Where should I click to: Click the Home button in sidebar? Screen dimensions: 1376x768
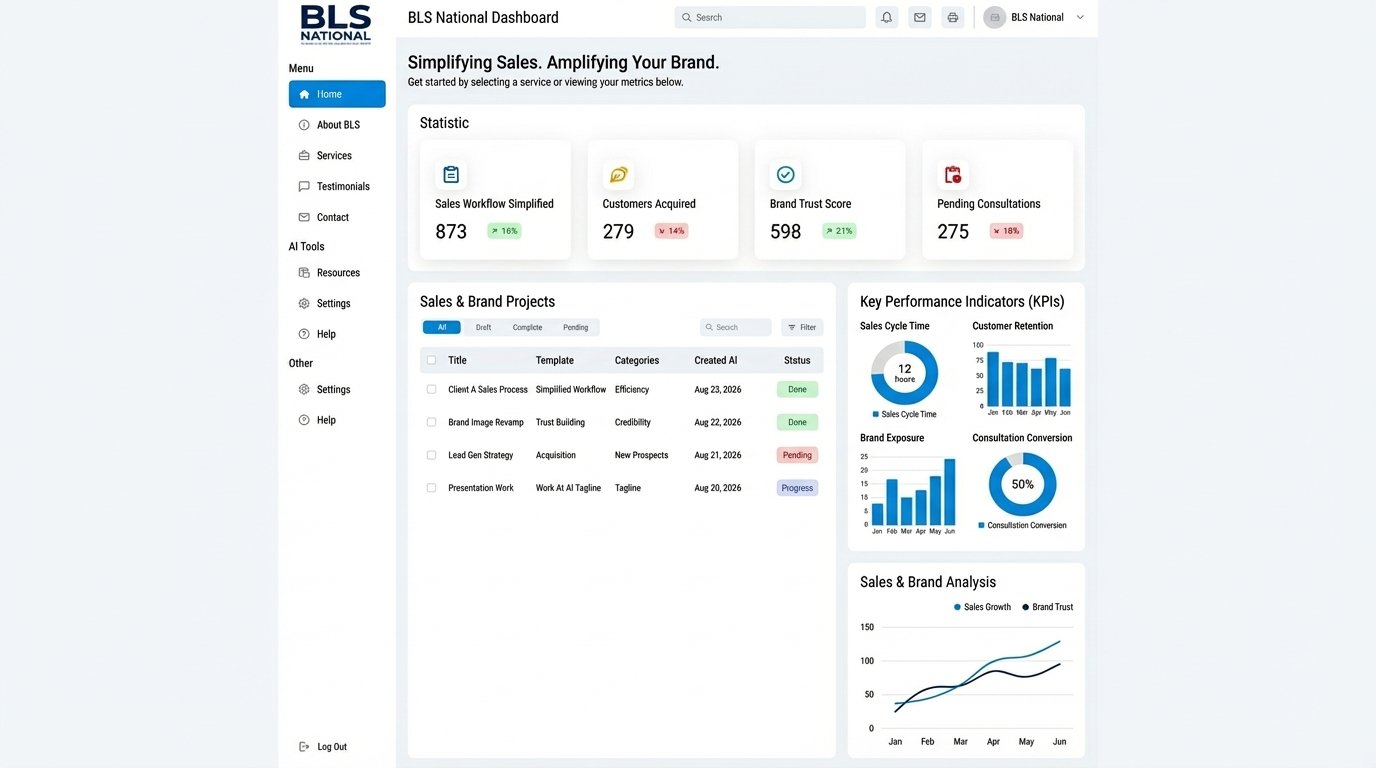pyautogui.click(x=337, y=94)
